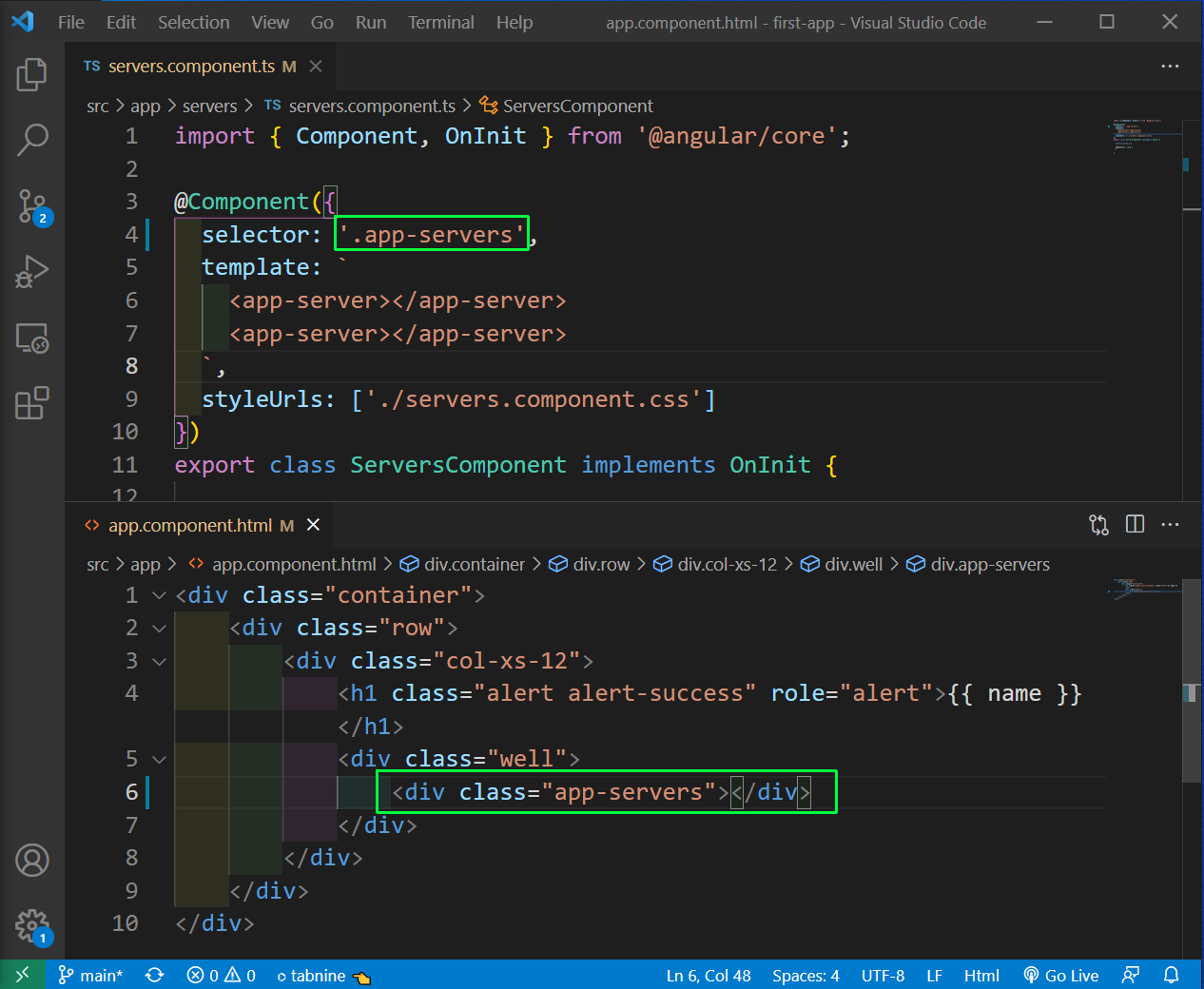Viewport: 1204px width, 989px height.
Task: Open the Go menu
Action: tap(322, 22)
